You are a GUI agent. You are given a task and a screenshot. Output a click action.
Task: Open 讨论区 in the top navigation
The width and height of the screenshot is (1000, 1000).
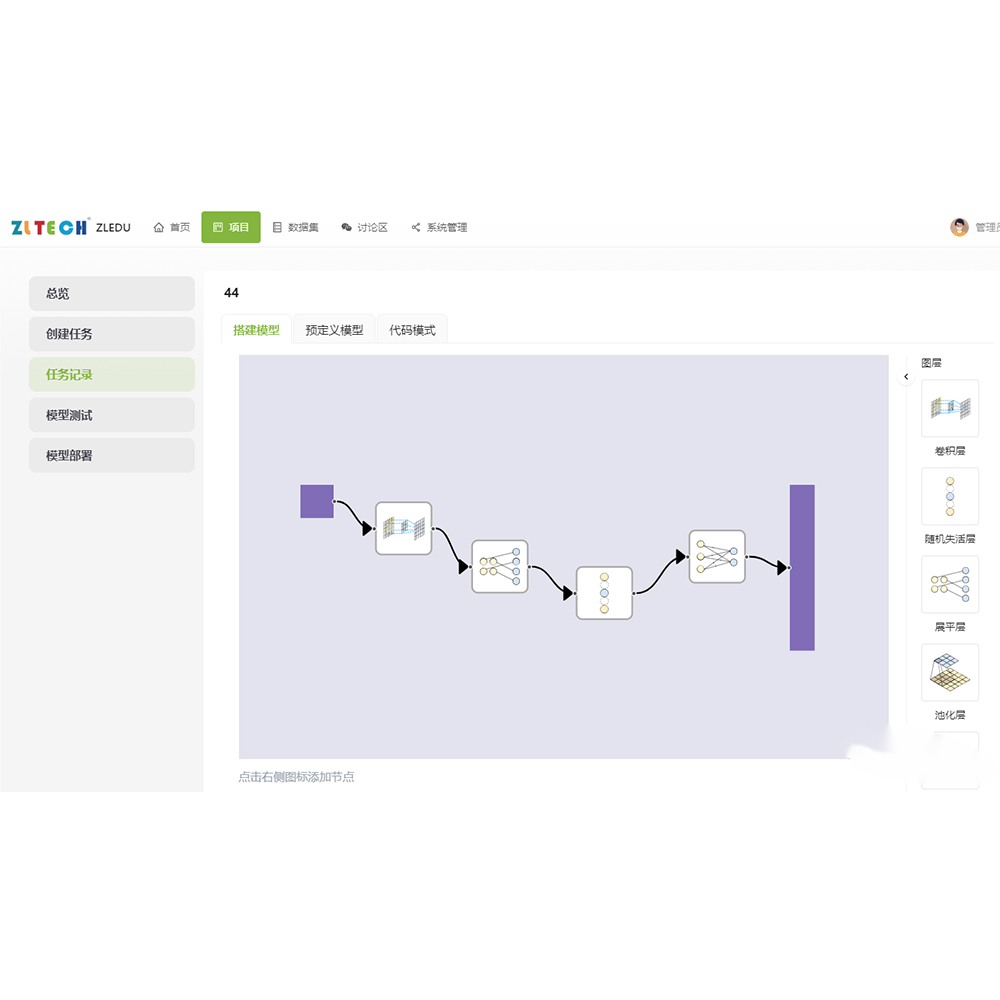(365, 227)
